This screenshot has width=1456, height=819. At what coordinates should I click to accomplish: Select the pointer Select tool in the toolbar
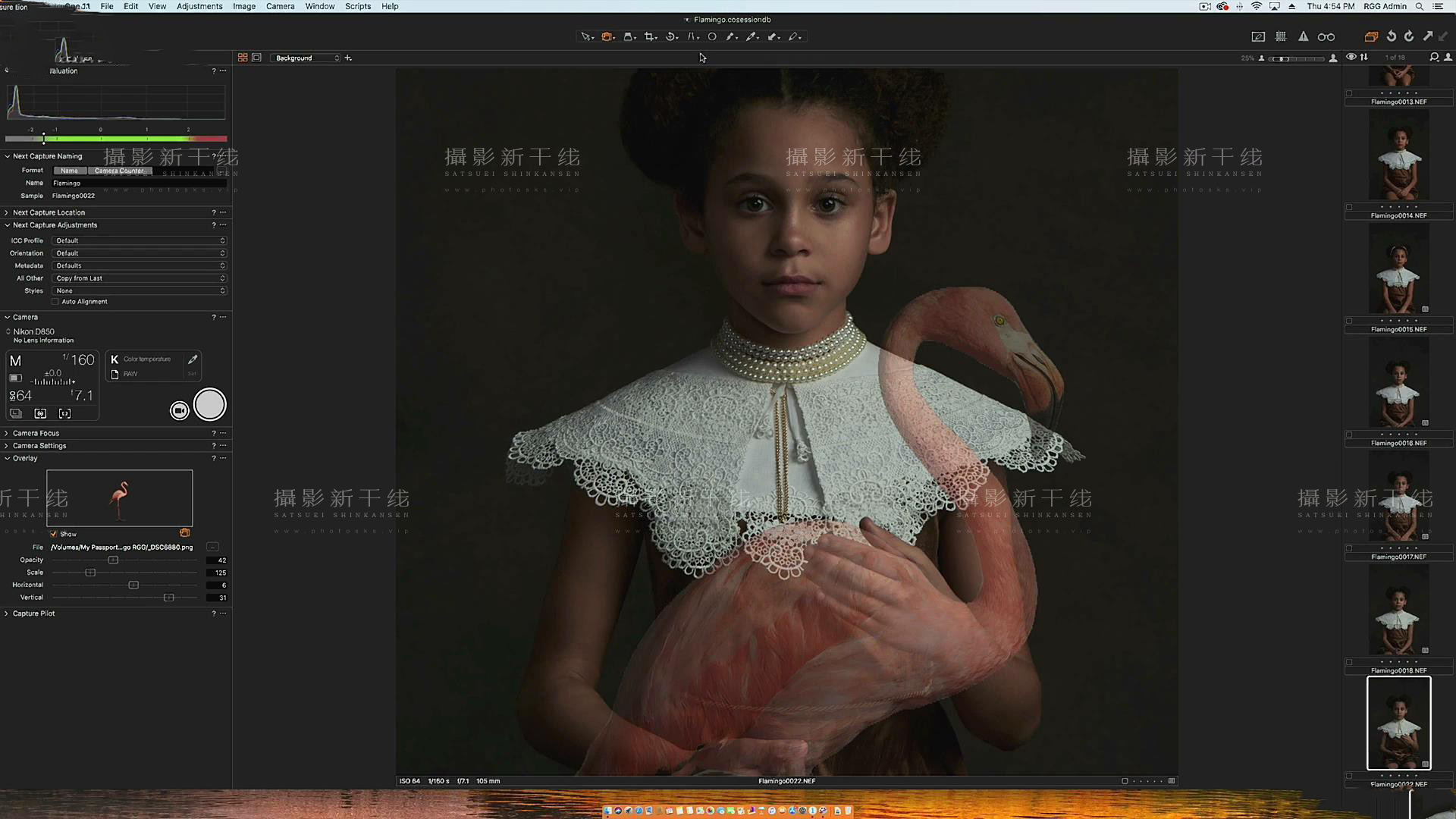(585, 36)
